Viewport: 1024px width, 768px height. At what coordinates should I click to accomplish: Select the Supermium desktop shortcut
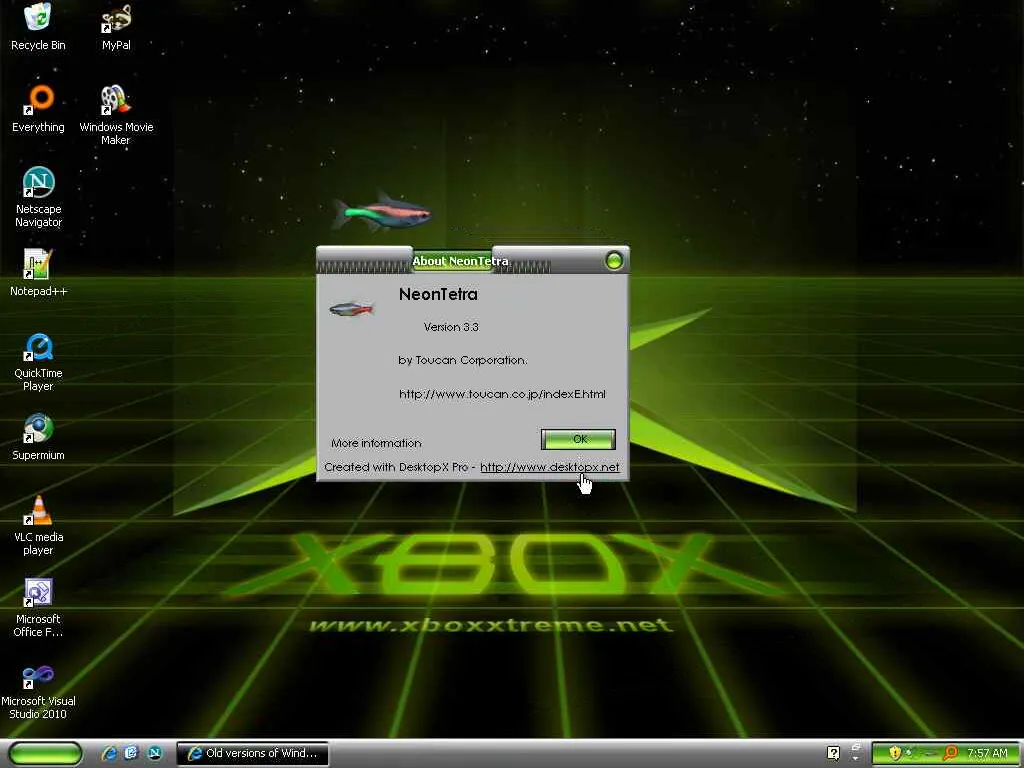[38, 437]
